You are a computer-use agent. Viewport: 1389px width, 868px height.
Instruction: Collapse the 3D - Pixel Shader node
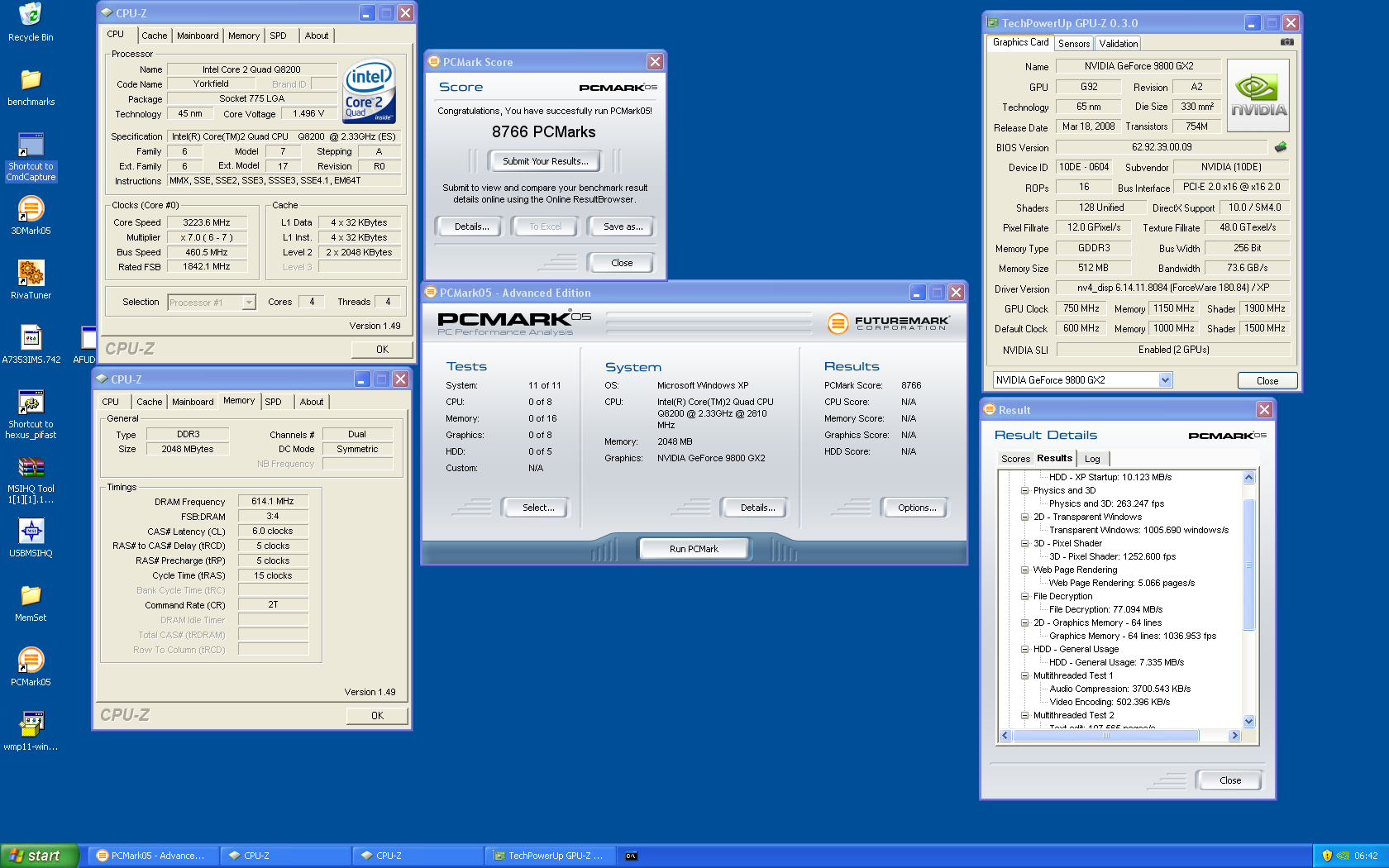pyautogui.click(x=1024, y=543)
